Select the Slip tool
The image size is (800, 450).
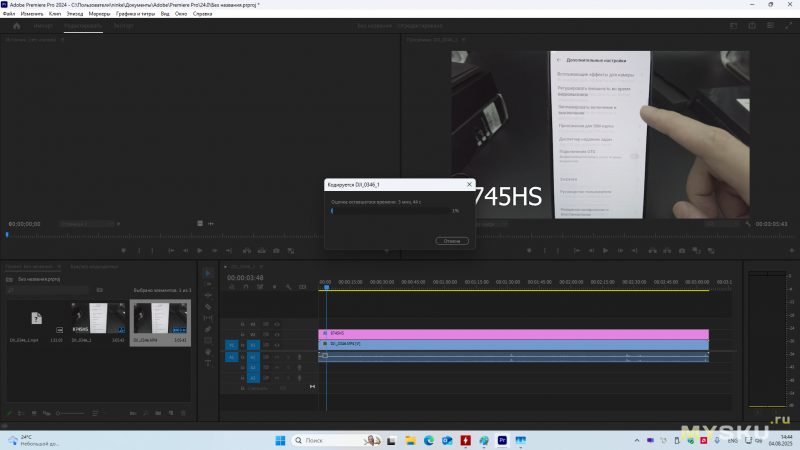208,318
